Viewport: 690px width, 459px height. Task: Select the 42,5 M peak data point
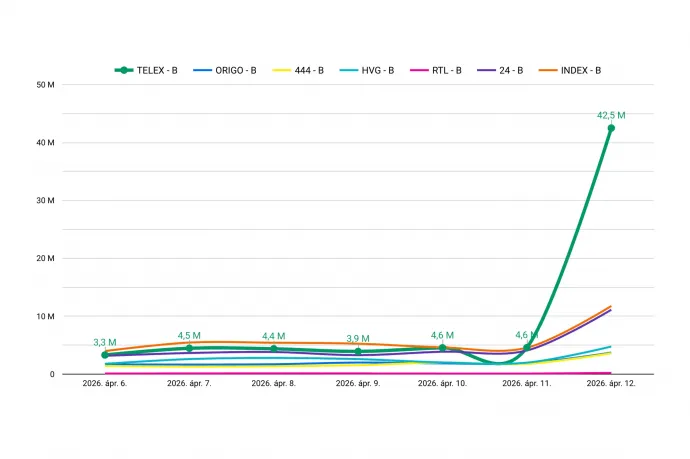(x=611, y=128)
